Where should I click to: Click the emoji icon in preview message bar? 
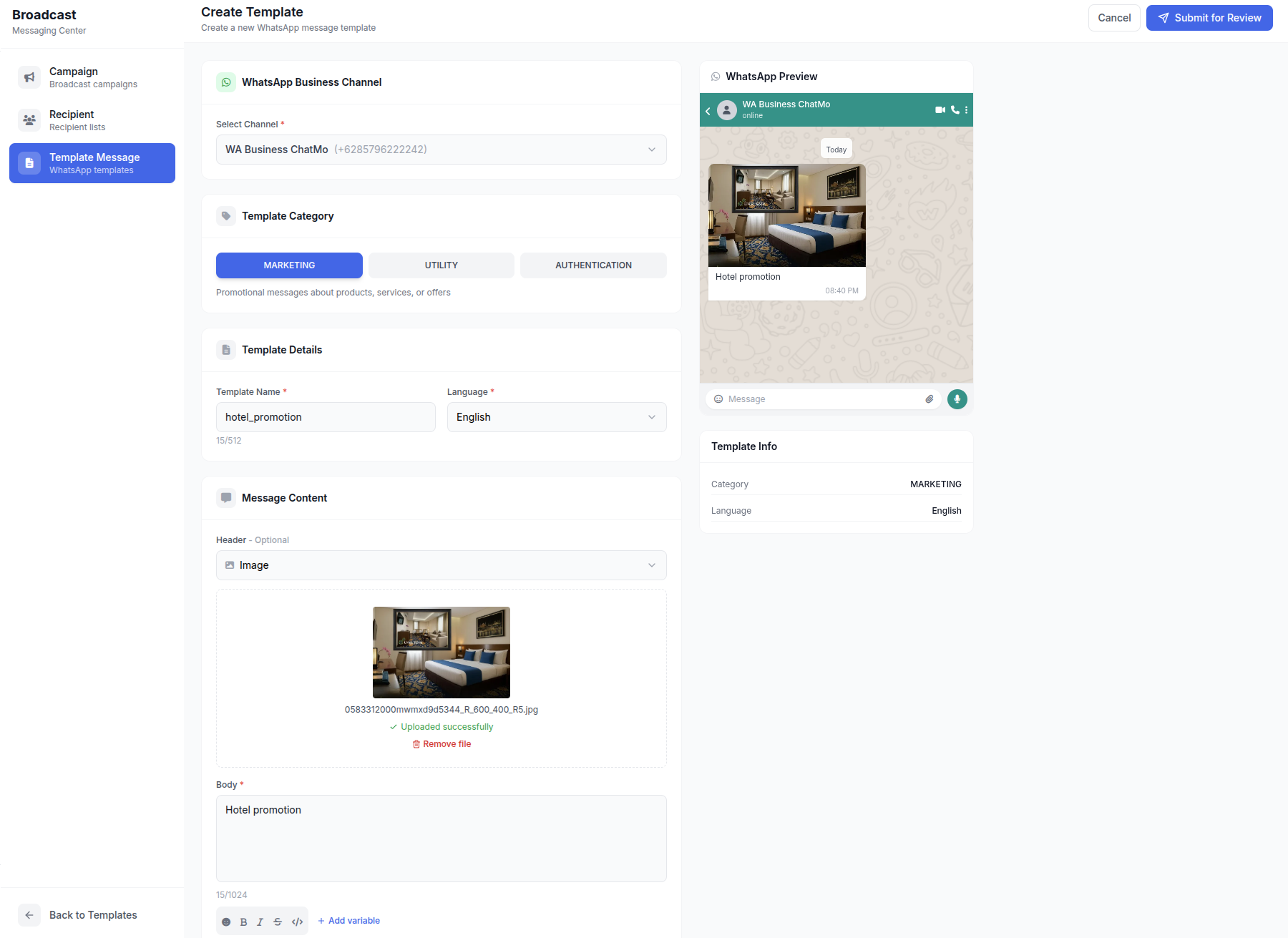tap(718, 399)
